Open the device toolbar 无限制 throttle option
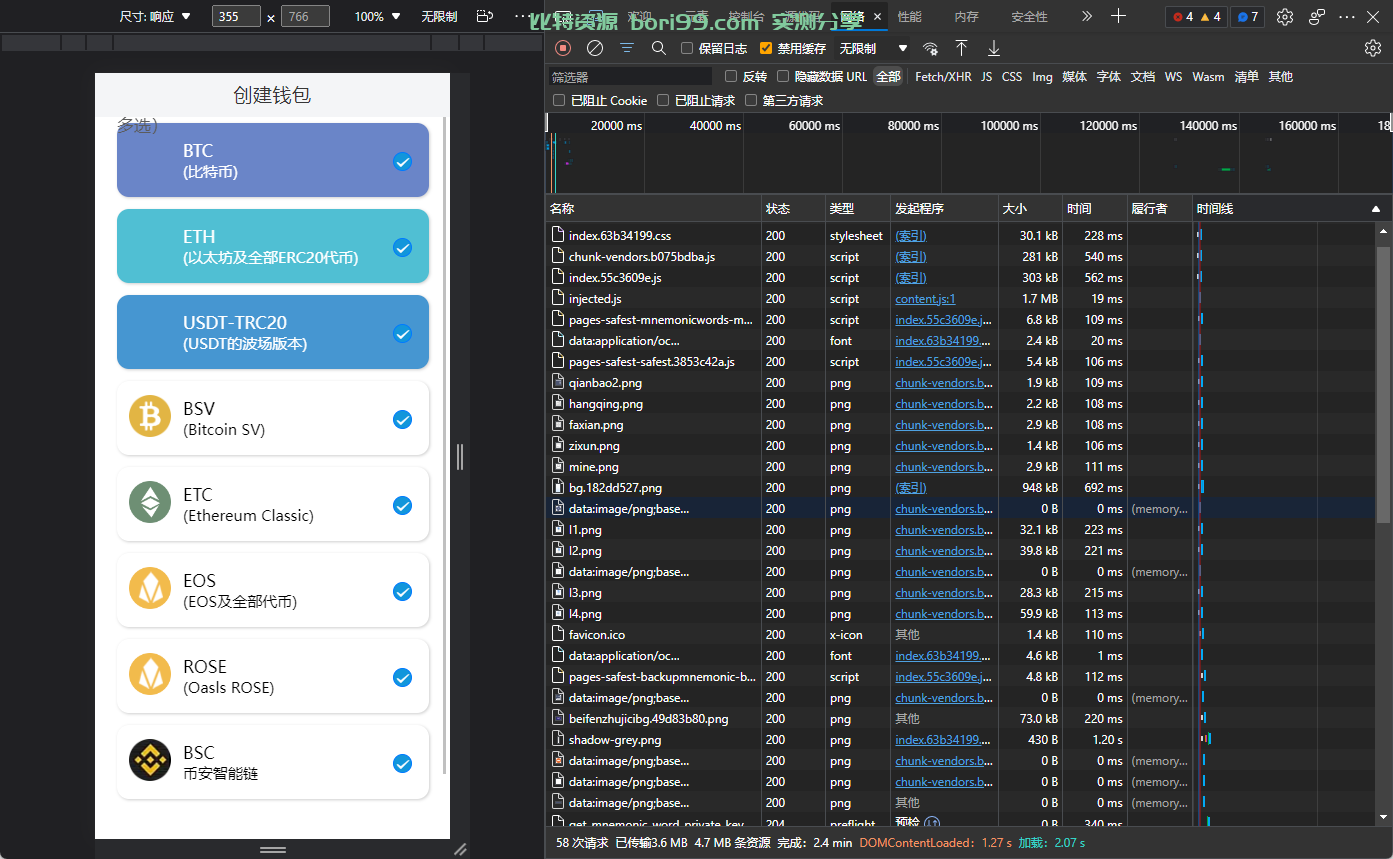This screenshot has height=859, width=1393. [x=439, y=16]
